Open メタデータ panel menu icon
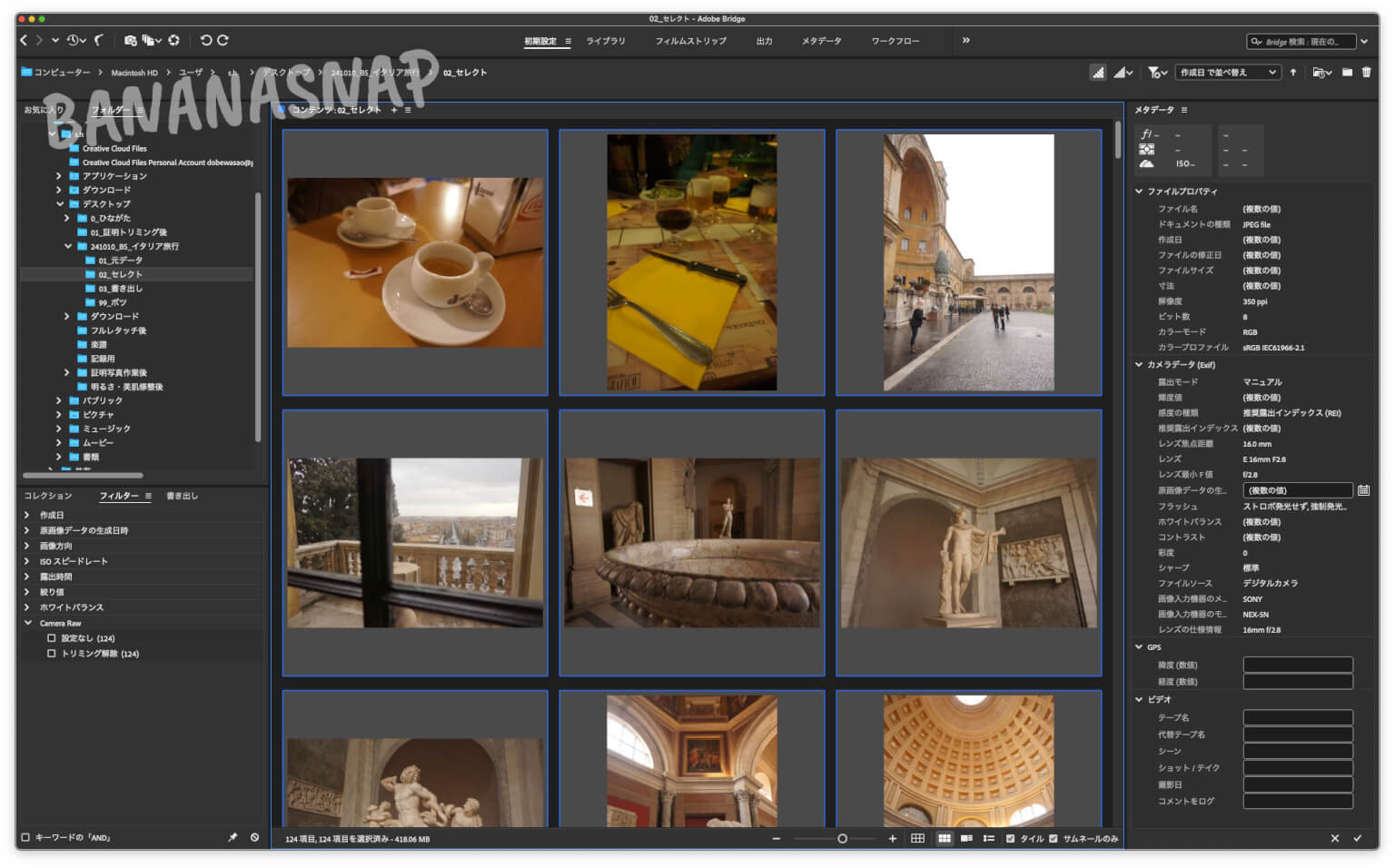The height and width of the screenshot is (868, 1395). pyautogui.click(x=1184, y=110)
